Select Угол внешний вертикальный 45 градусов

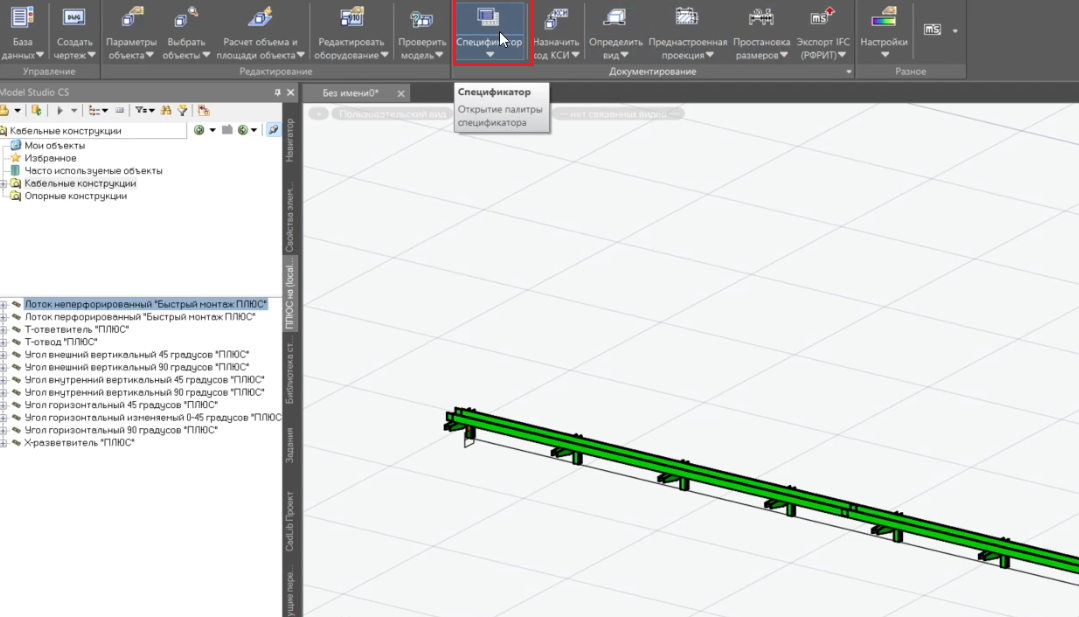pos(136,355)
